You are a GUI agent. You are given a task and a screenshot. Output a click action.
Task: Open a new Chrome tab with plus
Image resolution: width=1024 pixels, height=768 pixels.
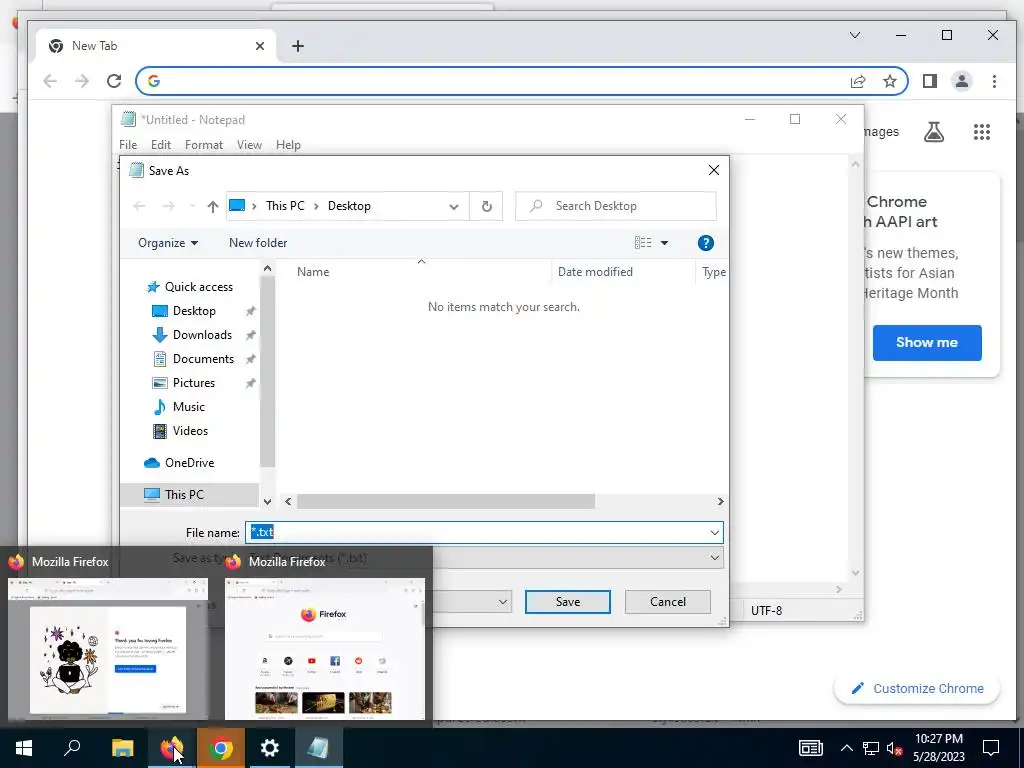point(298,46)
